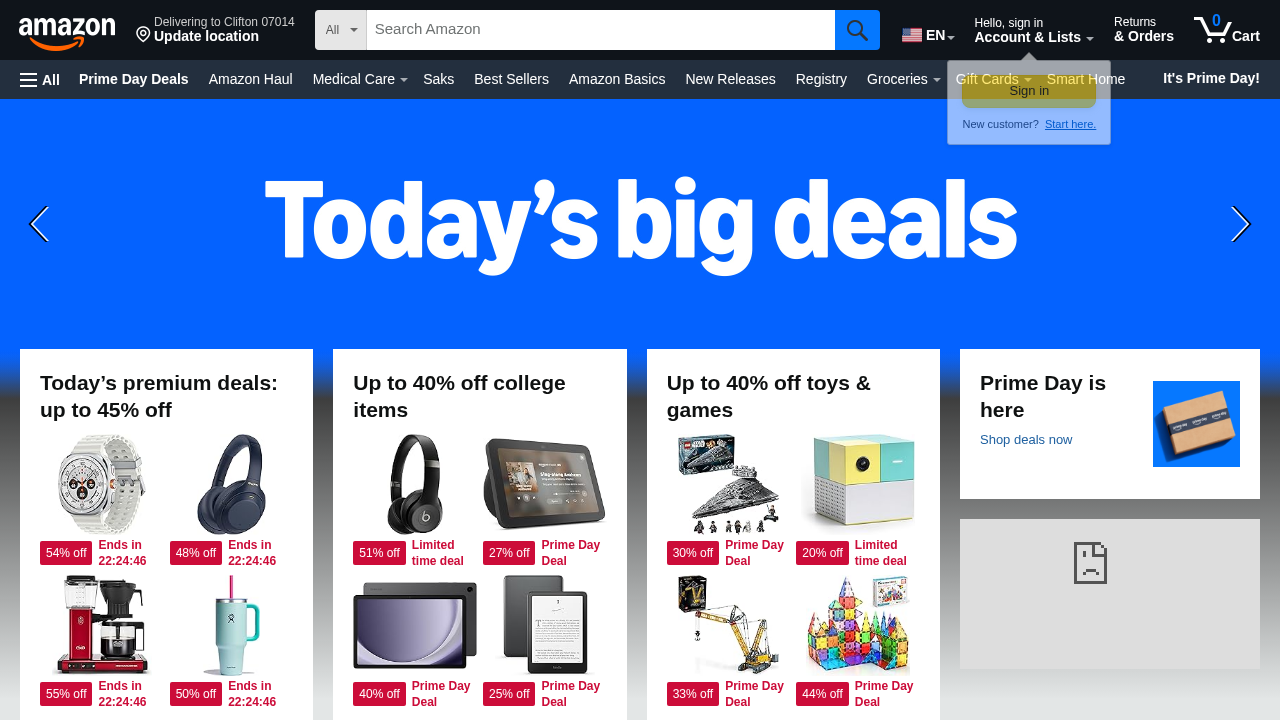Click the yellow Sign in button
The height and width of the screenshot is (720, 1280).
coord(1029,91)
